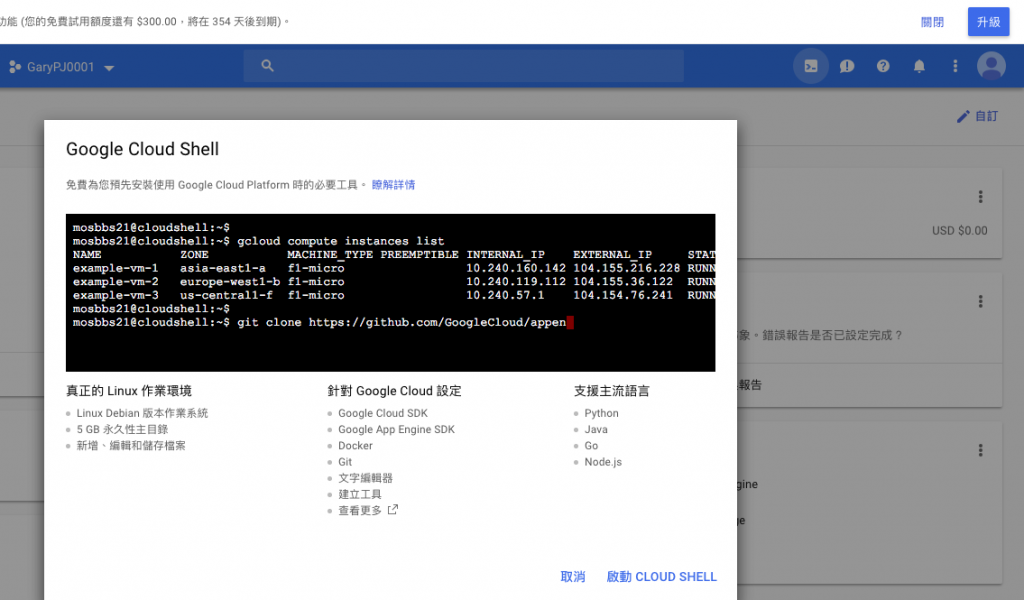Click the 真正的 Linux 作業環境 heading
This screenshot has height=600, width=1024.
point(129,390)
